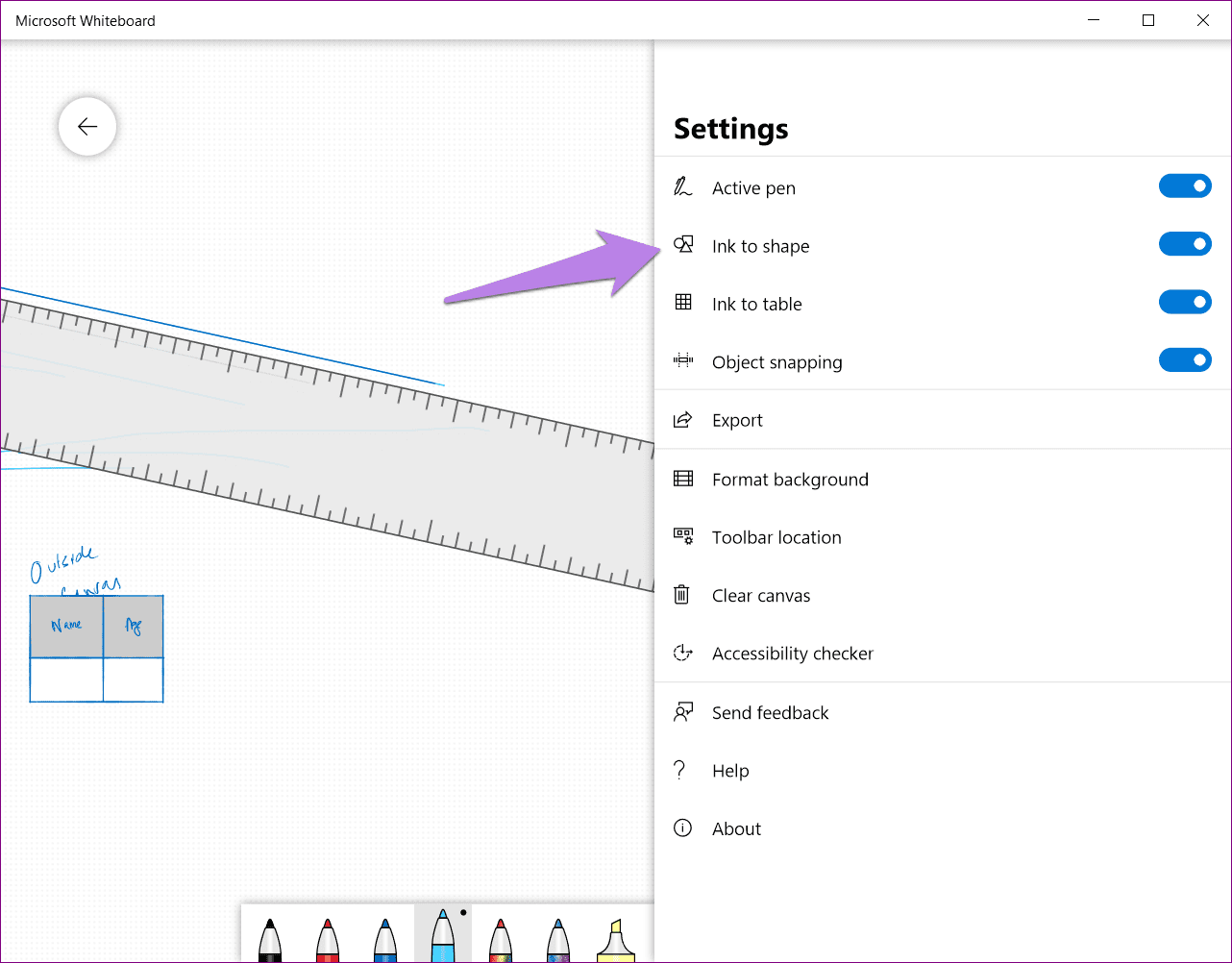Maximize the Microsoft Whiteboard window

1148,20
